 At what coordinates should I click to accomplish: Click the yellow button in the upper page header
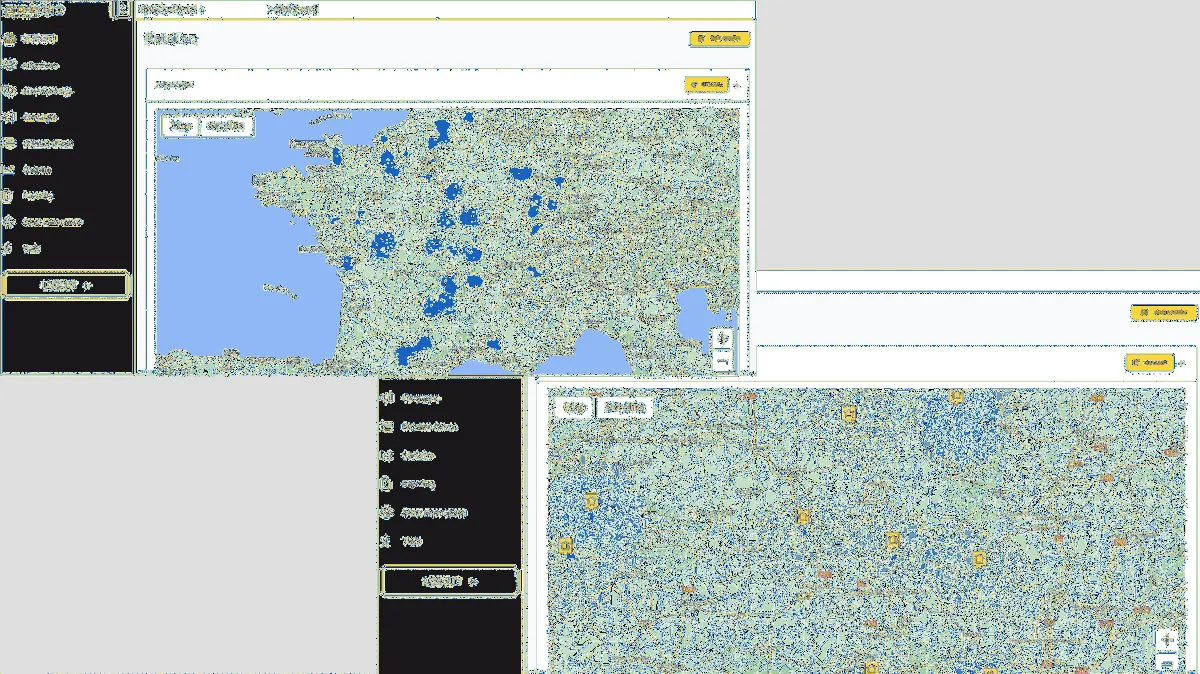(x=718, y=38)
